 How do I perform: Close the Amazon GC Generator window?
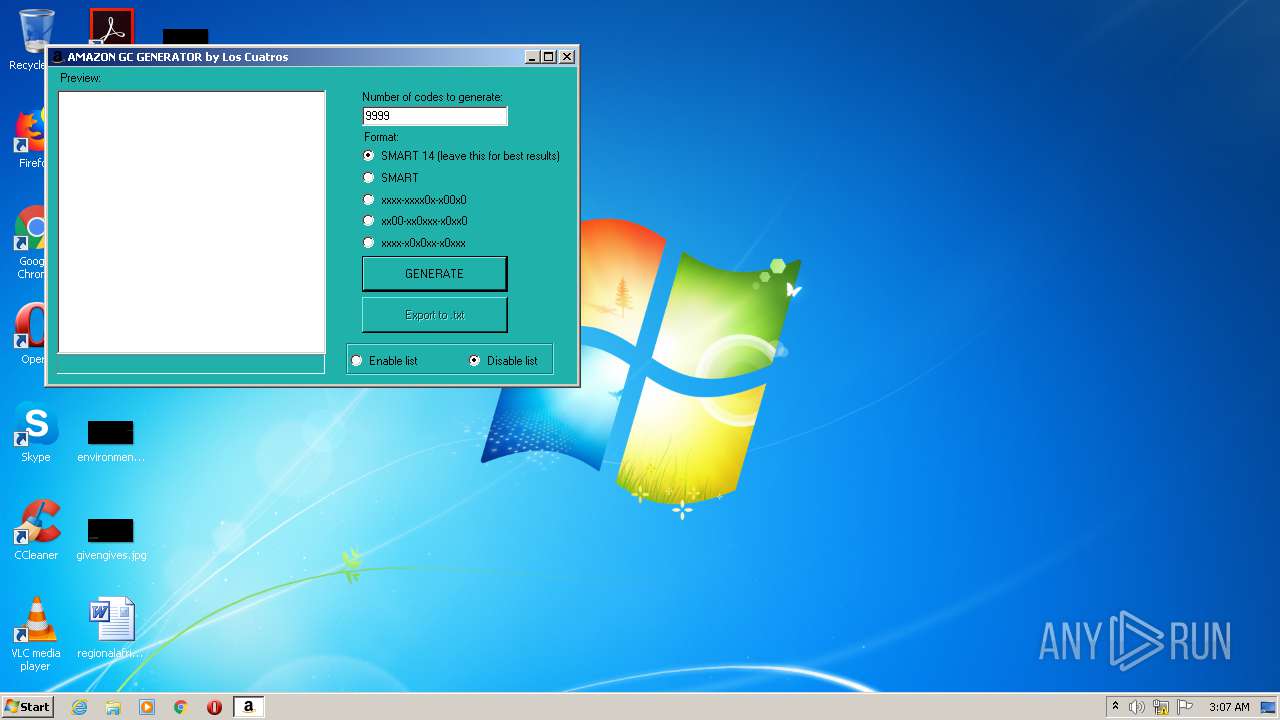(567, 57)
